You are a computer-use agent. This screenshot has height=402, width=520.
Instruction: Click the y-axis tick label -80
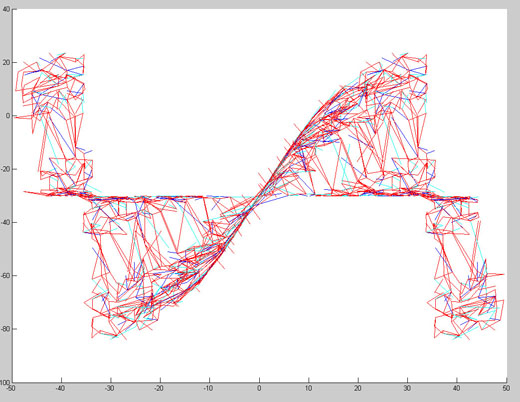coord(5,329)
